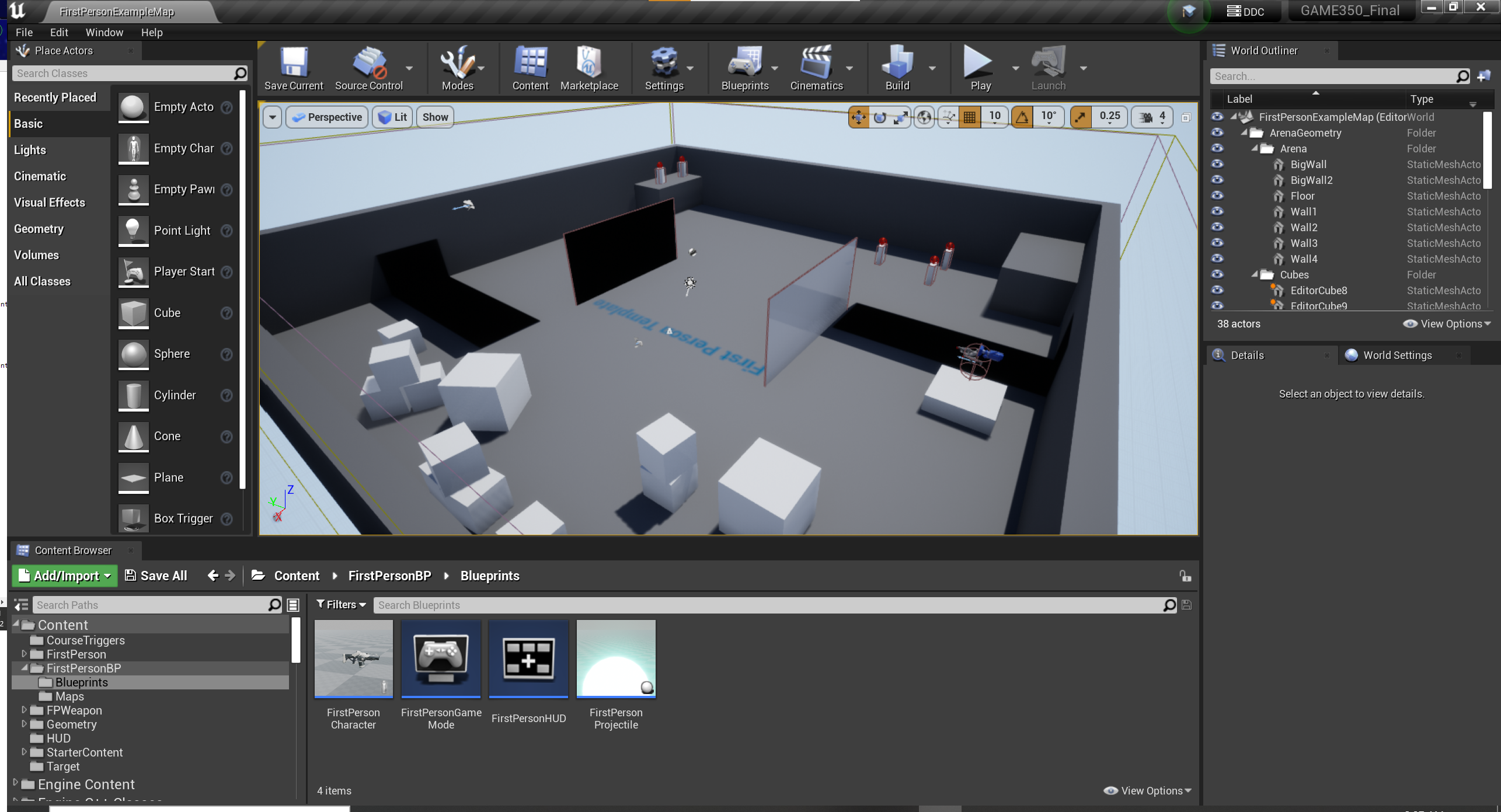The width and height of the screenshot is (1501, 812).
Task: Open the Build options dropdown arrow
Action: (932, 68)
